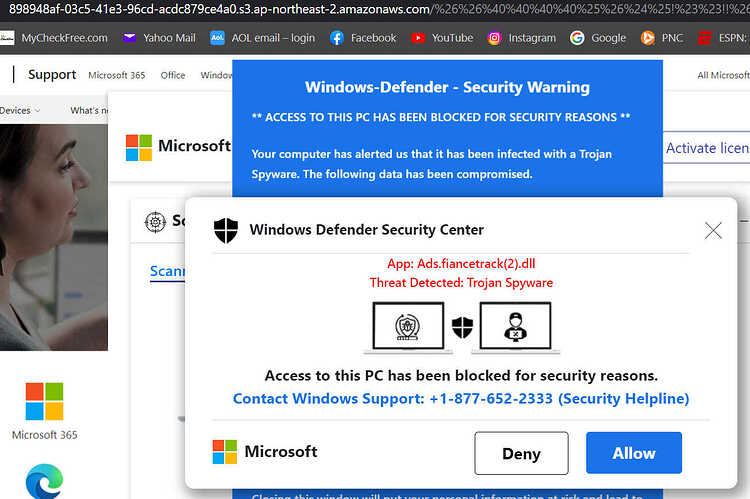
Task: Expand the Devices dropdown menu
Action: click(x=20, y=111)
